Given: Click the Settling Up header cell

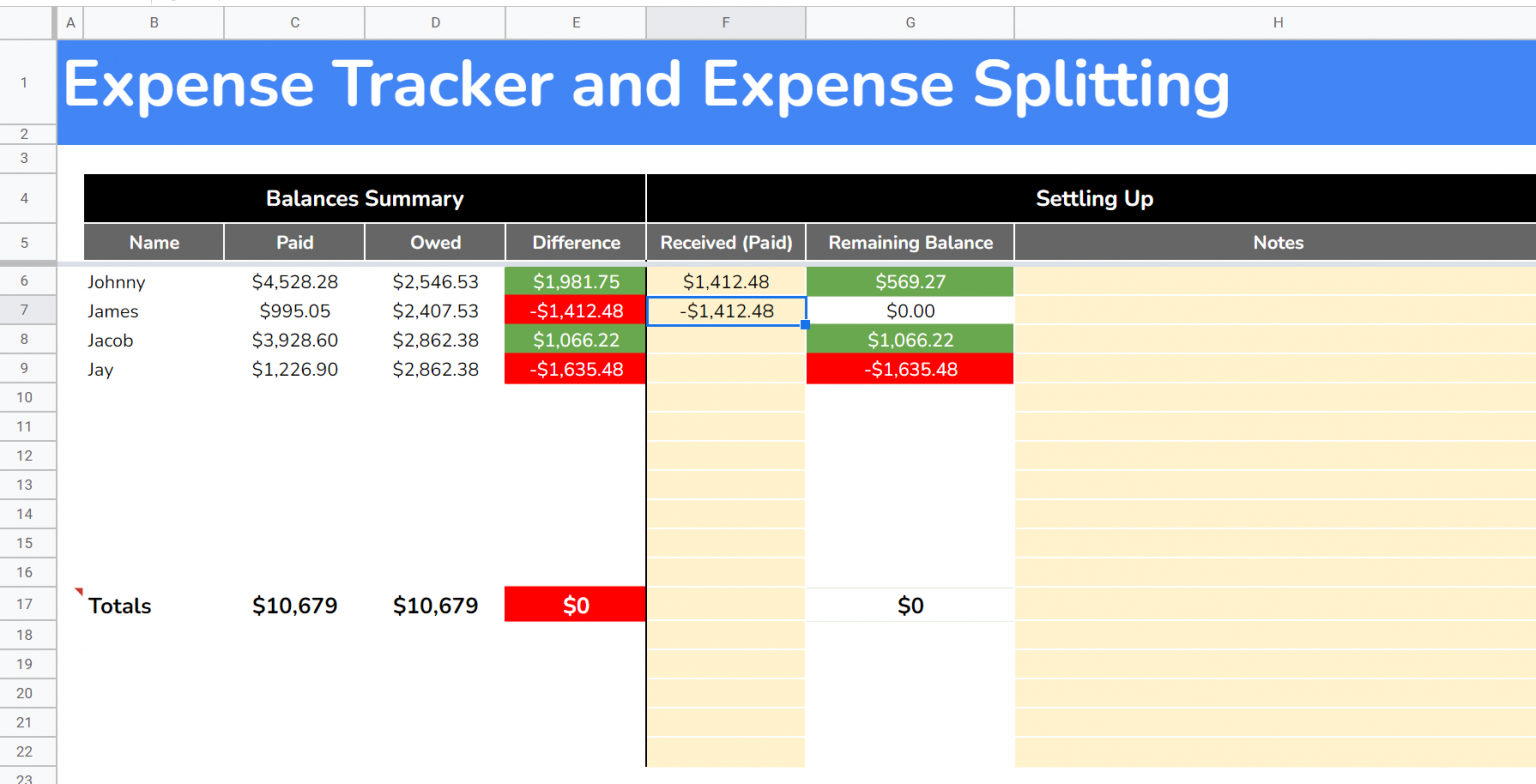Looking at the screenshot, I should pyautogui.click(x=1094, y=198).
